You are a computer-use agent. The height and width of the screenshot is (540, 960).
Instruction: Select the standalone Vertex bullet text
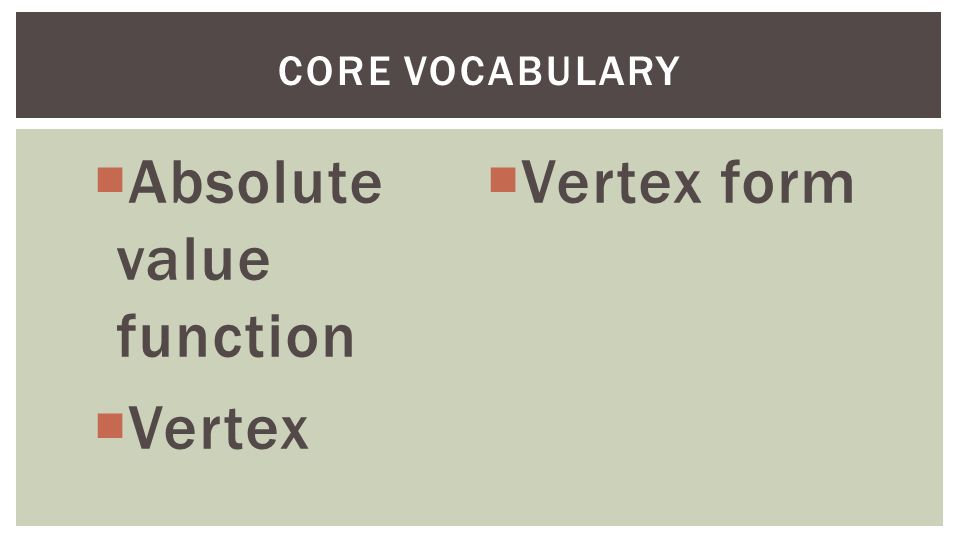point(218,427)
